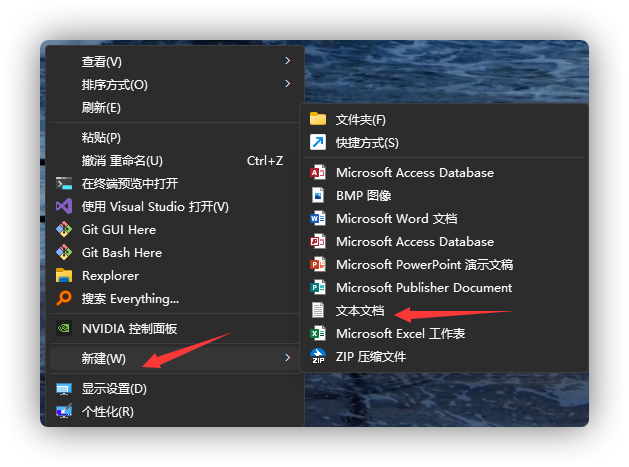Image resolution: width=629 pixels, height=467 pixels.
Task: Create new 文本文档
Action: tap(444, 311)
